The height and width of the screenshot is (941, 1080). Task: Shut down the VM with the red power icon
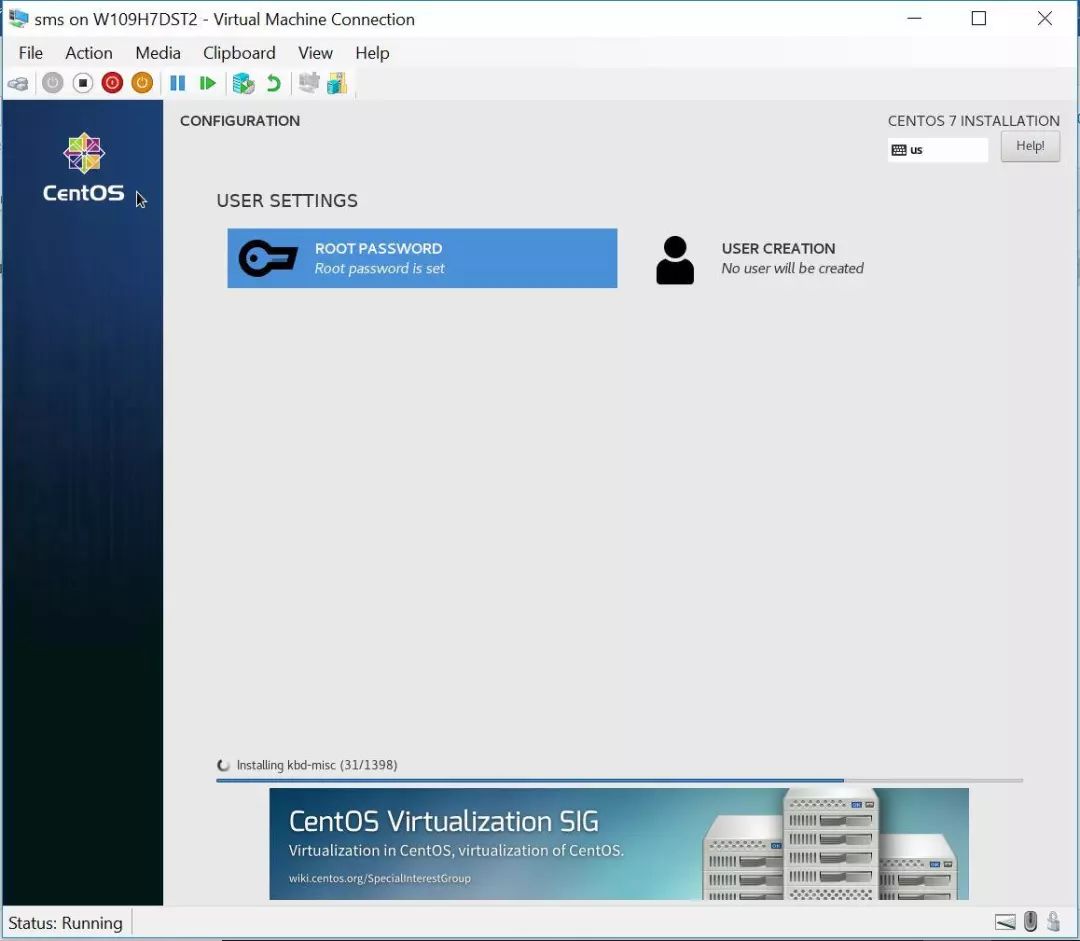coord(112,83)
